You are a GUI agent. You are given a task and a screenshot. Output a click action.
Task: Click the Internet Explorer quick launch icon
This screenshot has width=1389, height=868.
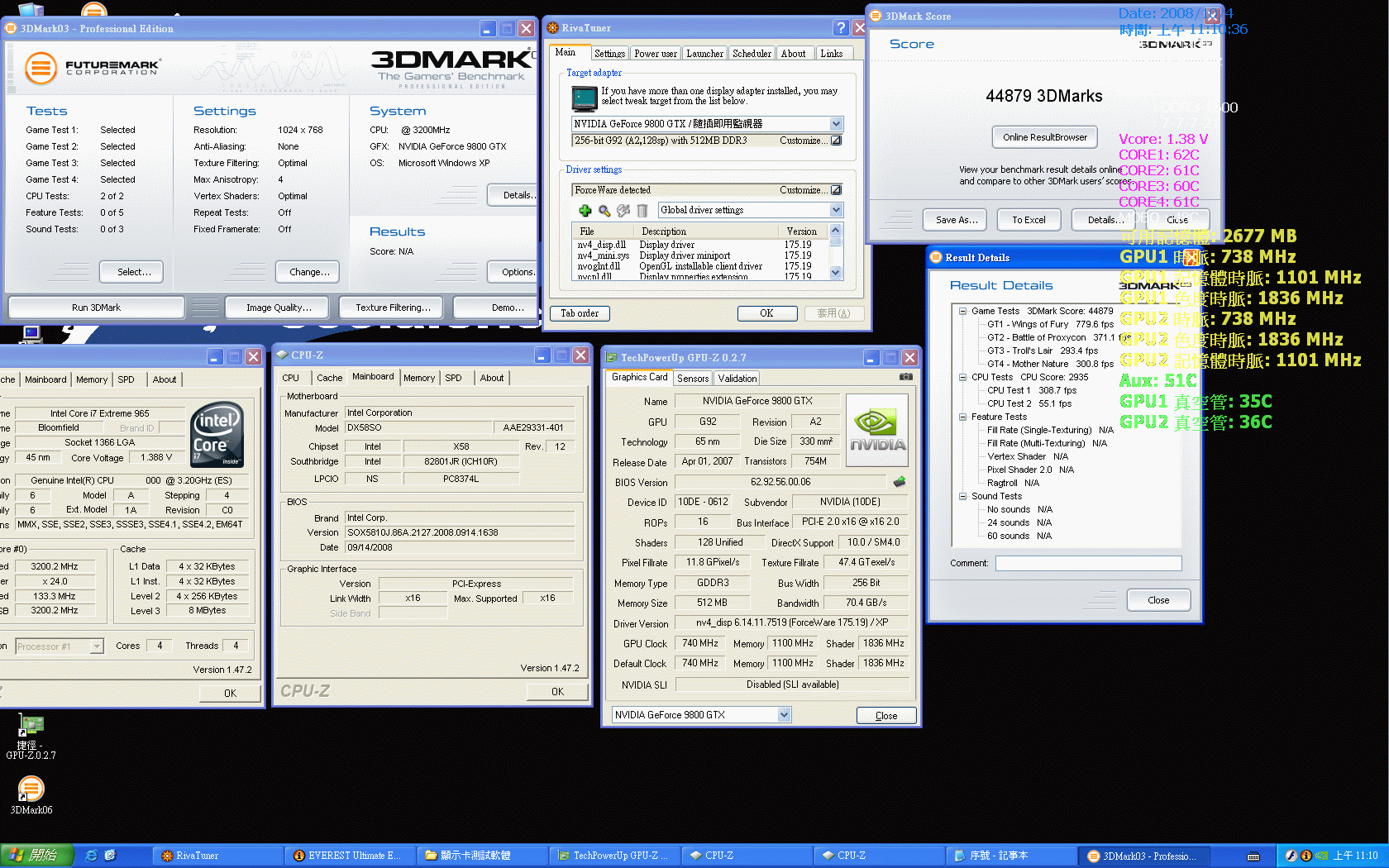(91, 856)
